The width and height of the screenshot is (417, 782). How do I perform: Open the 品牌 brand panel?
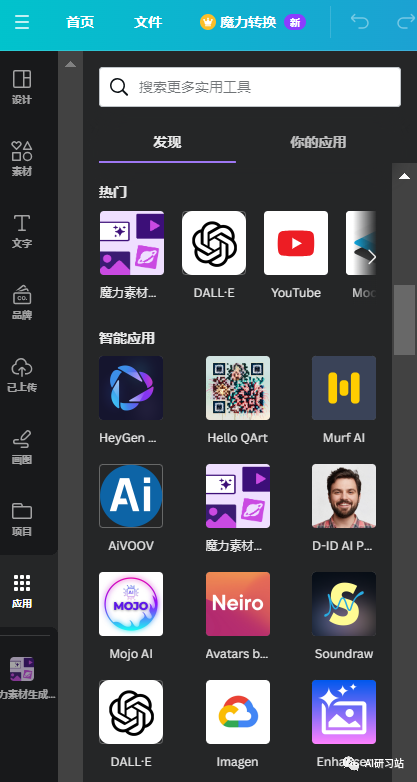tap(21, 302)
